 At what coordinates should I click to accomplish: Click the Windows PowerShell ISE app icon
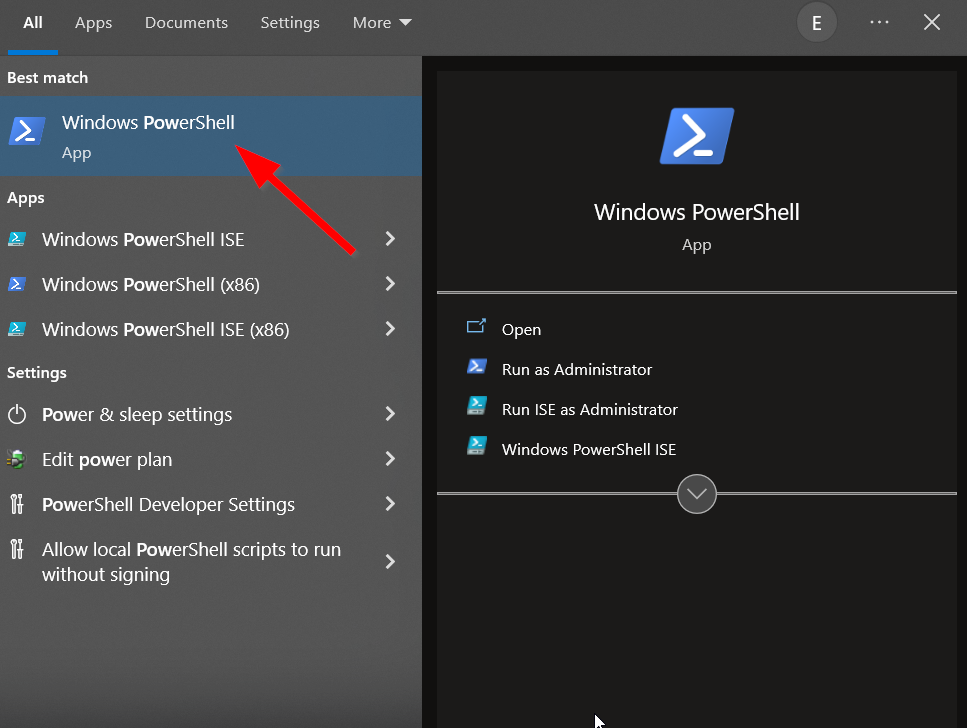tap(17, 239)
